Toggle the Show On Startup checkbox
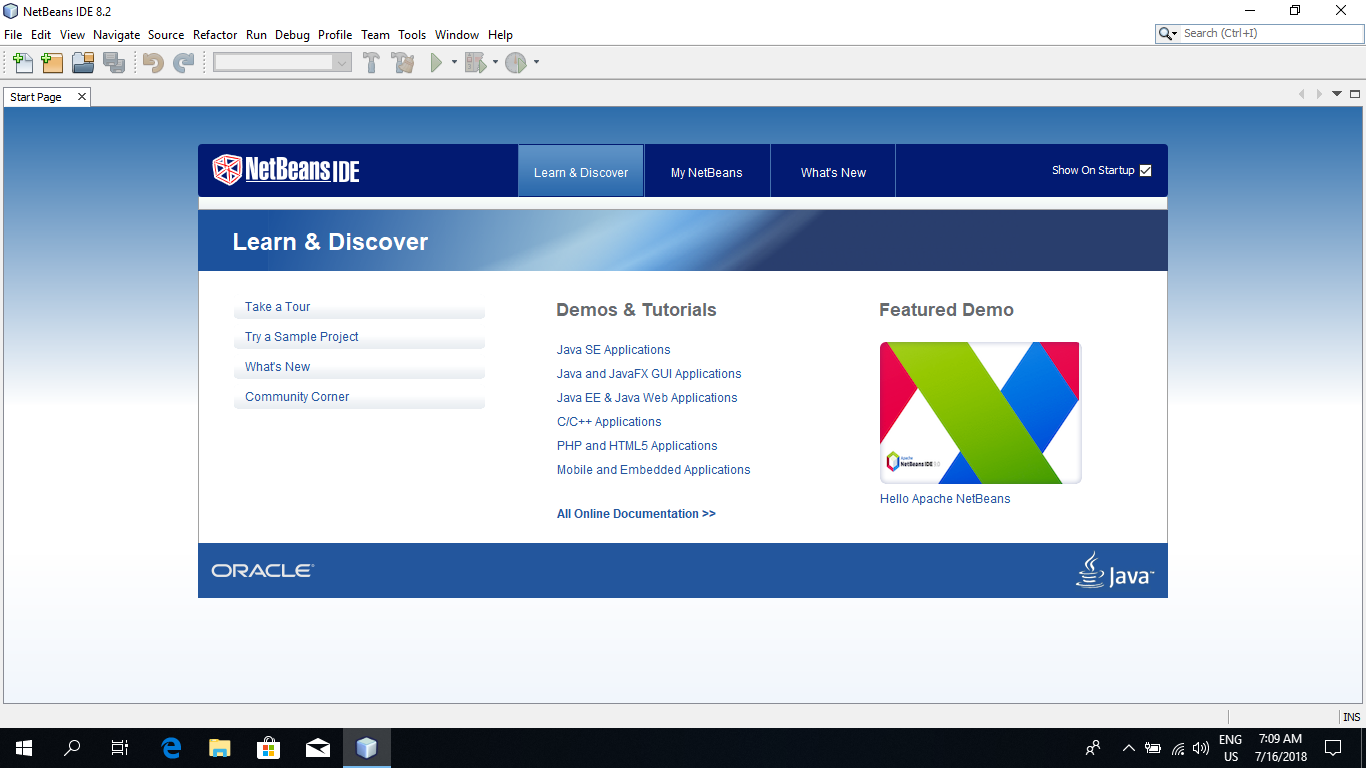 (1146, 170)
